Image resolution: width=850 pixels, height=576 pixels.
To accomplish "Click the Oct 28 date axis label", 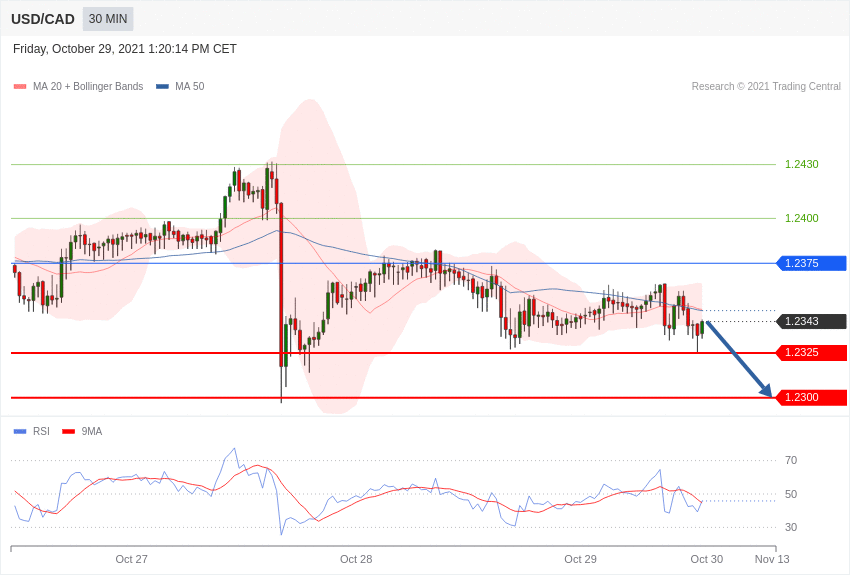I will click(x=356, y=559).
